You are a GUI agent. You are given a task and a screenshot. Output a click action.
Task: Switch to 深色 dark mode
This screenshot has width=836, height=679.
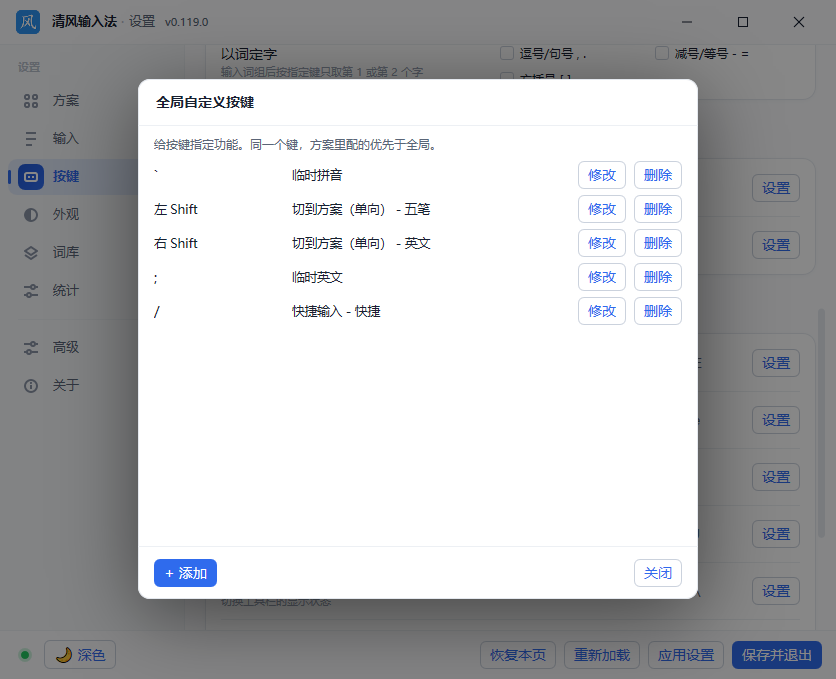click(x=80, y=654)
